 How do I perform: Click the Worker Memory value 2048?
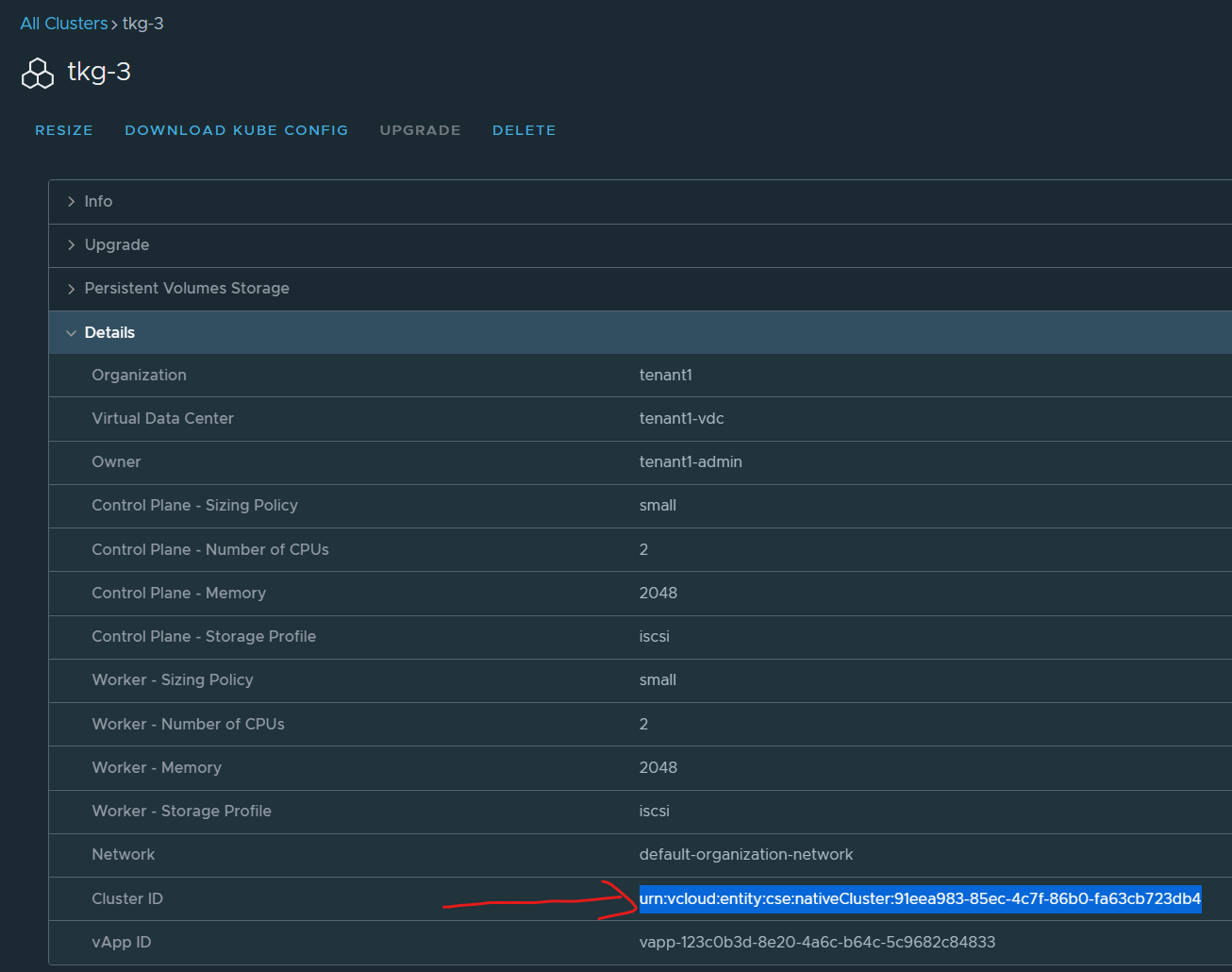tap(658, 767)
